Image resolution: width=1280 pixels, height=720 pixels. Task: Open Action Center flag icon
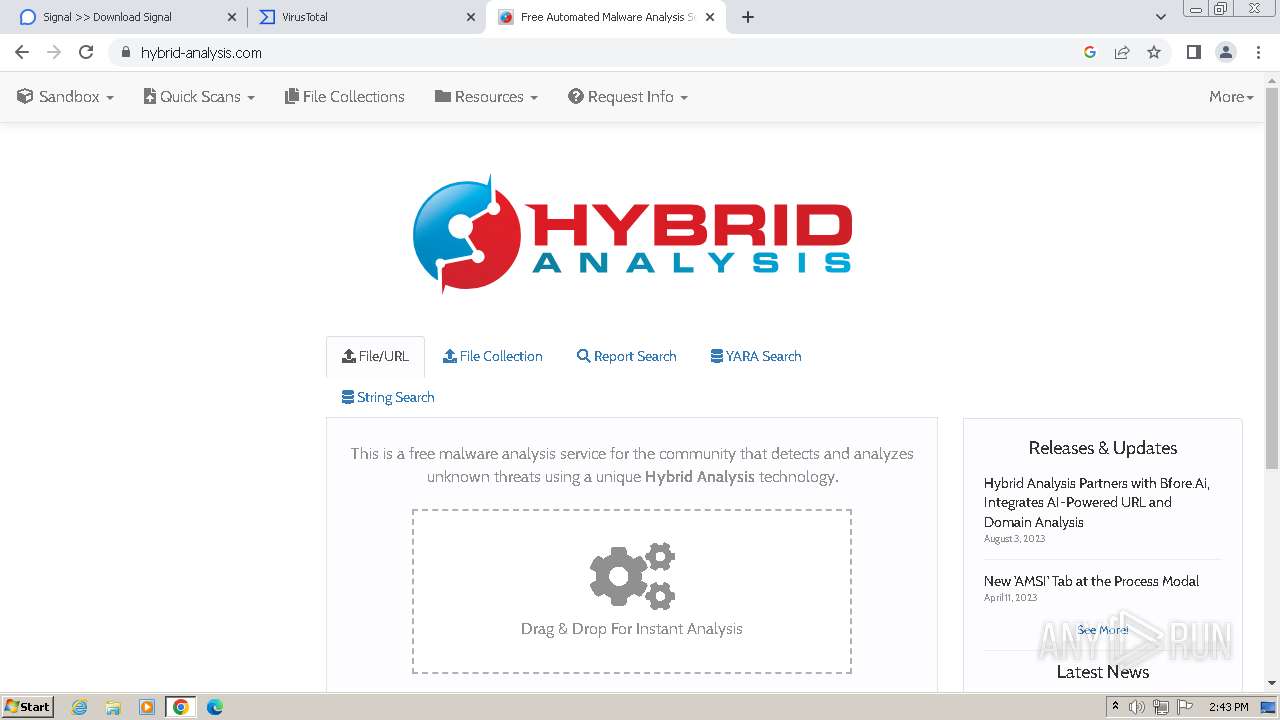click(x=1185, y=707)
